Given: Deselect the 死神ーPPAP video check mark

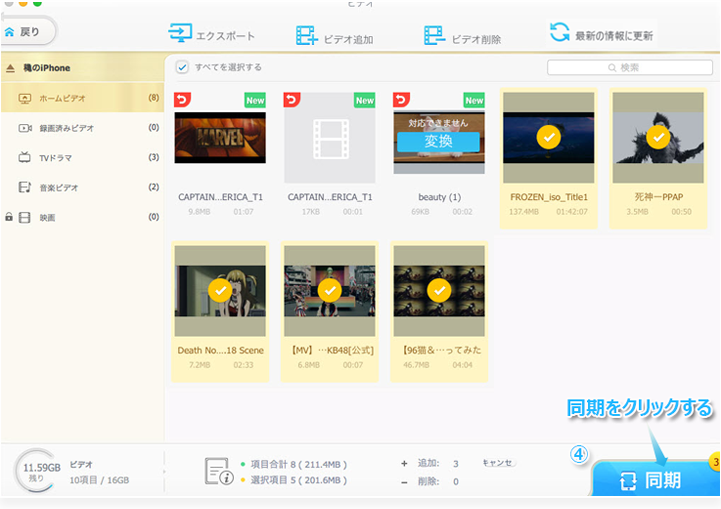Looking at the screenshot, I should [x=658, y=137].
